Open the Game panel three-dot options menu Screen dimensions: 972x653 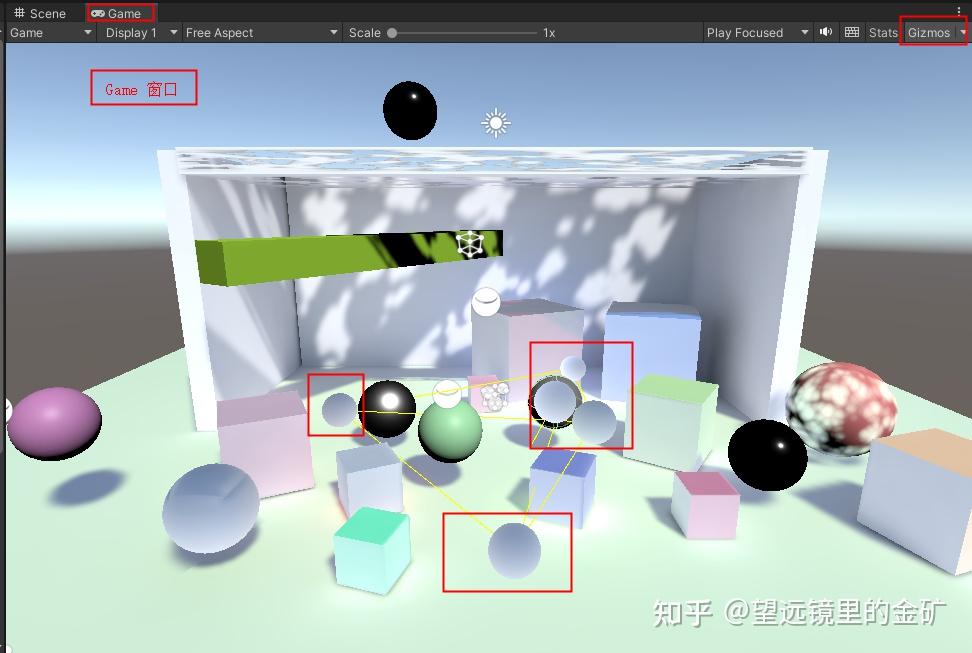coord(959,11)
